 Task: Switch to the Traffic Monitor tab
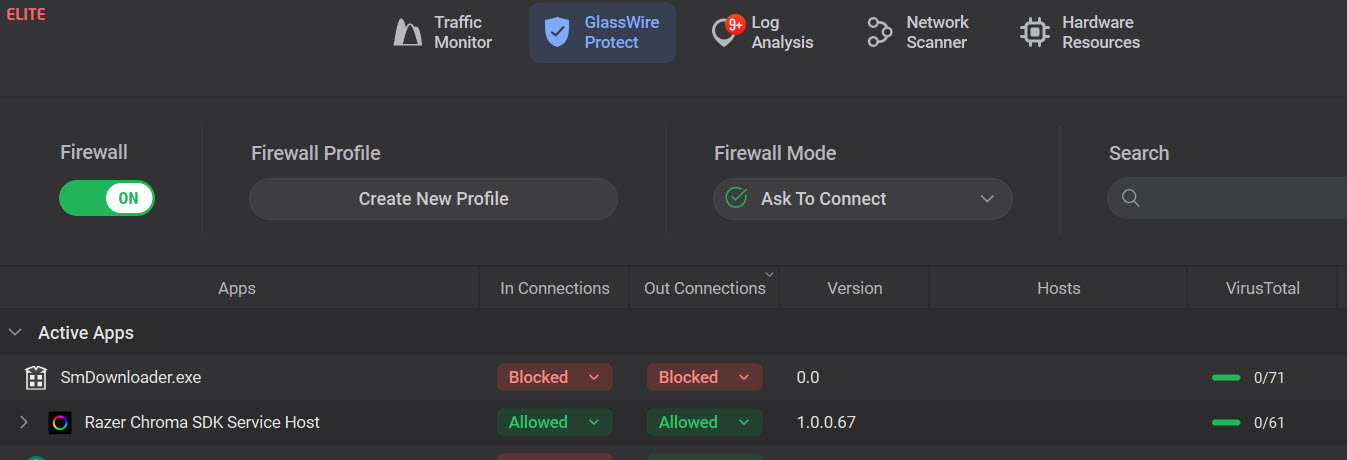[x=462, y=33]
